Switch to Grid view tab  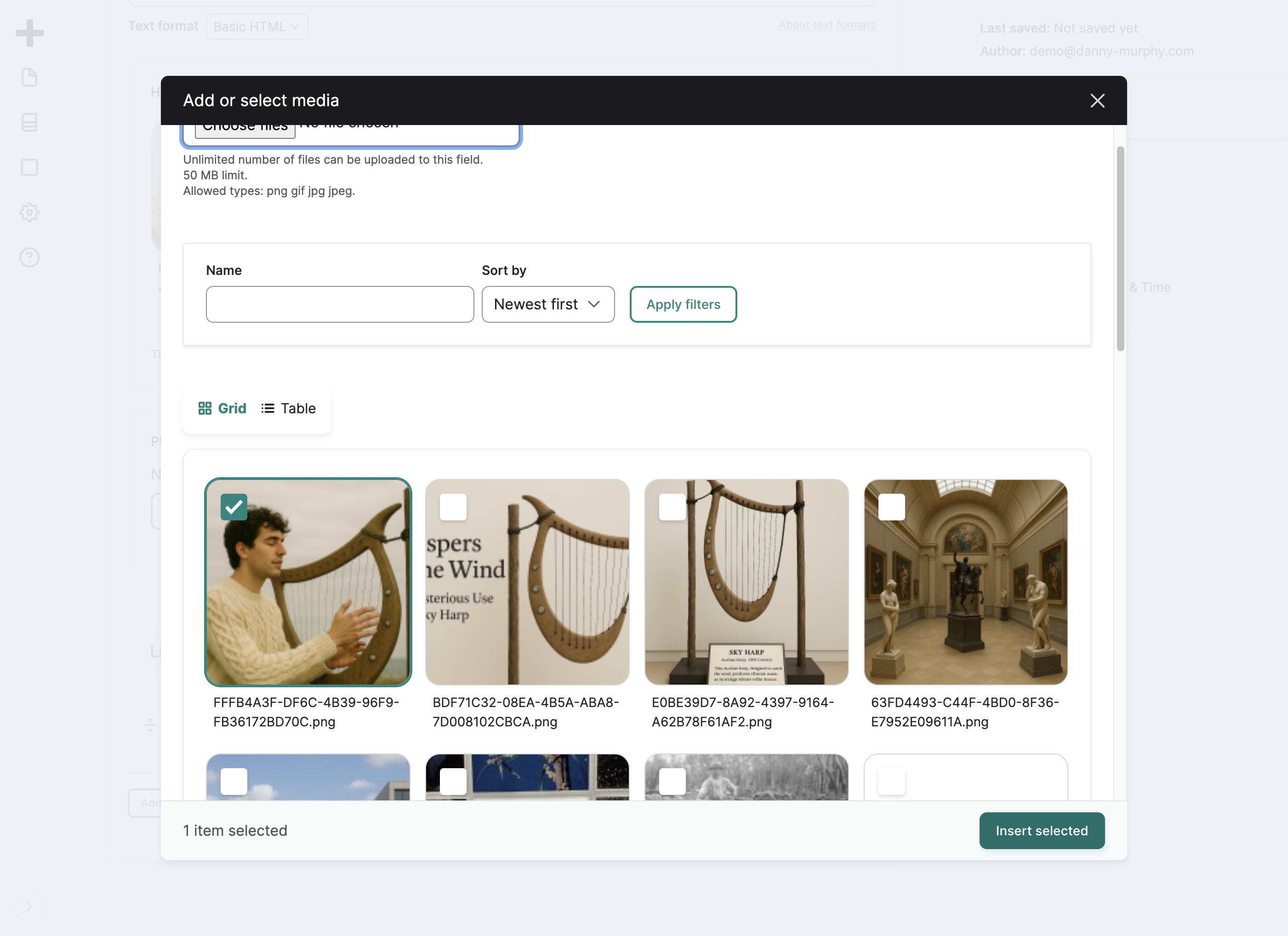click(222, 408)
